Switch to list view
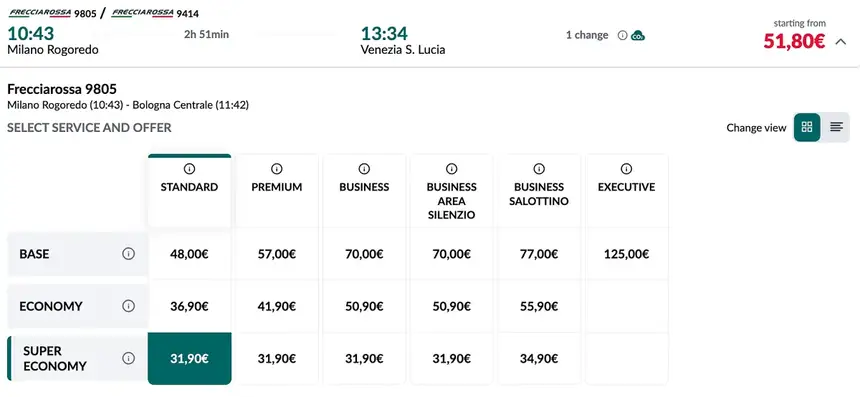This screenshot has height=397, width=860. click(836, 127)
